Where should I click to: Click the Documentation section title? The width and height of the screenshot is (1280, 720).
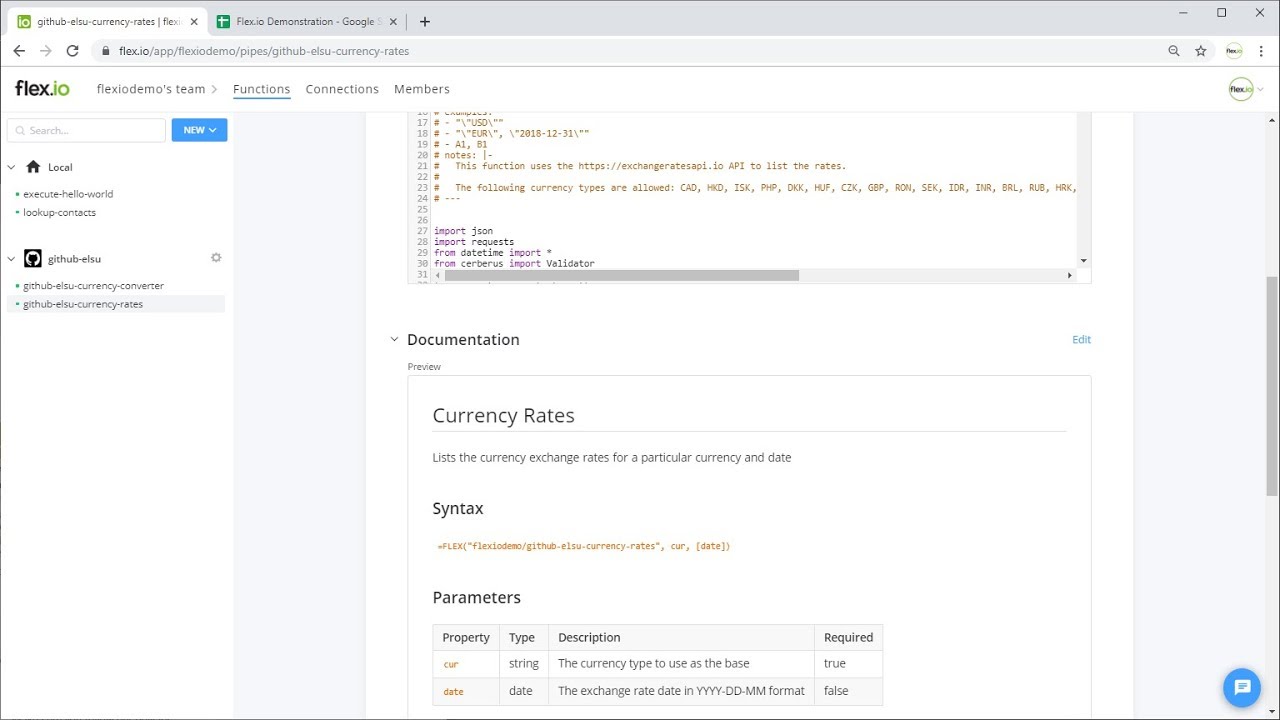coord(463,340)
